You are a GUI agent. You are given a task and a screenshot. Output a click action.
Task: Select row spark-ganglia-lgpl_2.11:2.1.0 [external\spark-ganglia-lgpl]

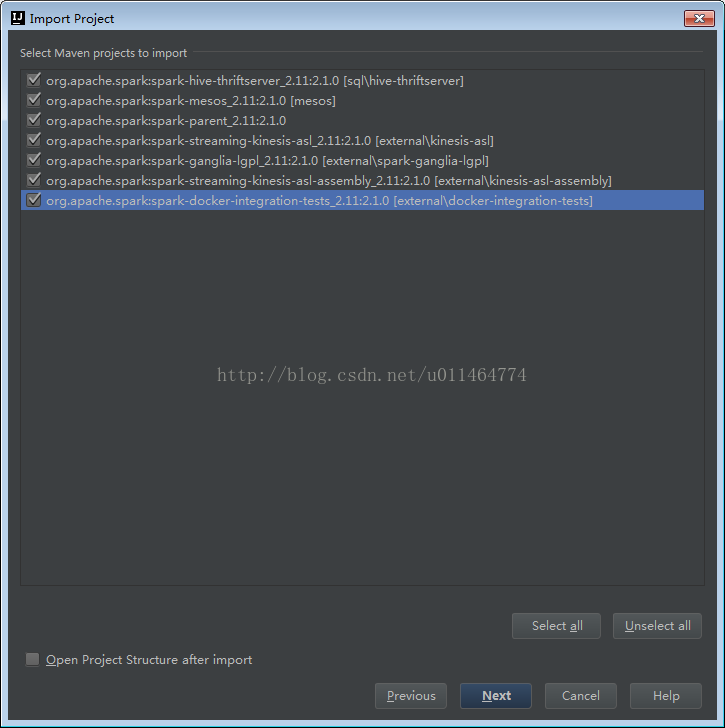[x=362, y=161]
